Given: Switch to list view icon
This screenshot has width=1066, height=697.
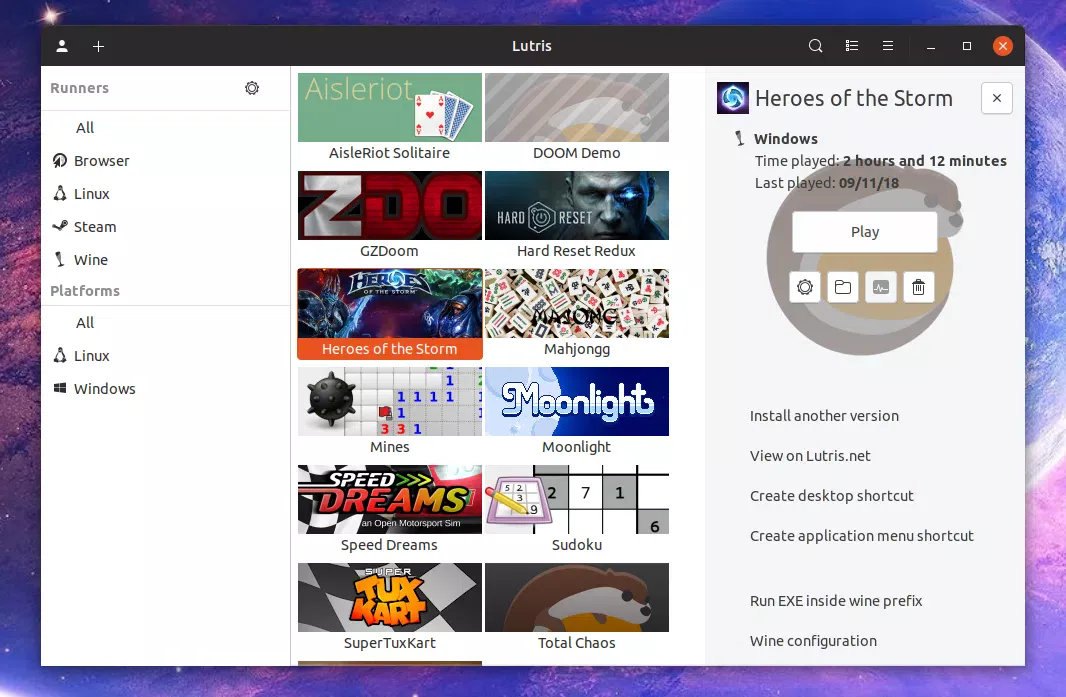Looking at the screenshot, I should click(x=851, y=46).
